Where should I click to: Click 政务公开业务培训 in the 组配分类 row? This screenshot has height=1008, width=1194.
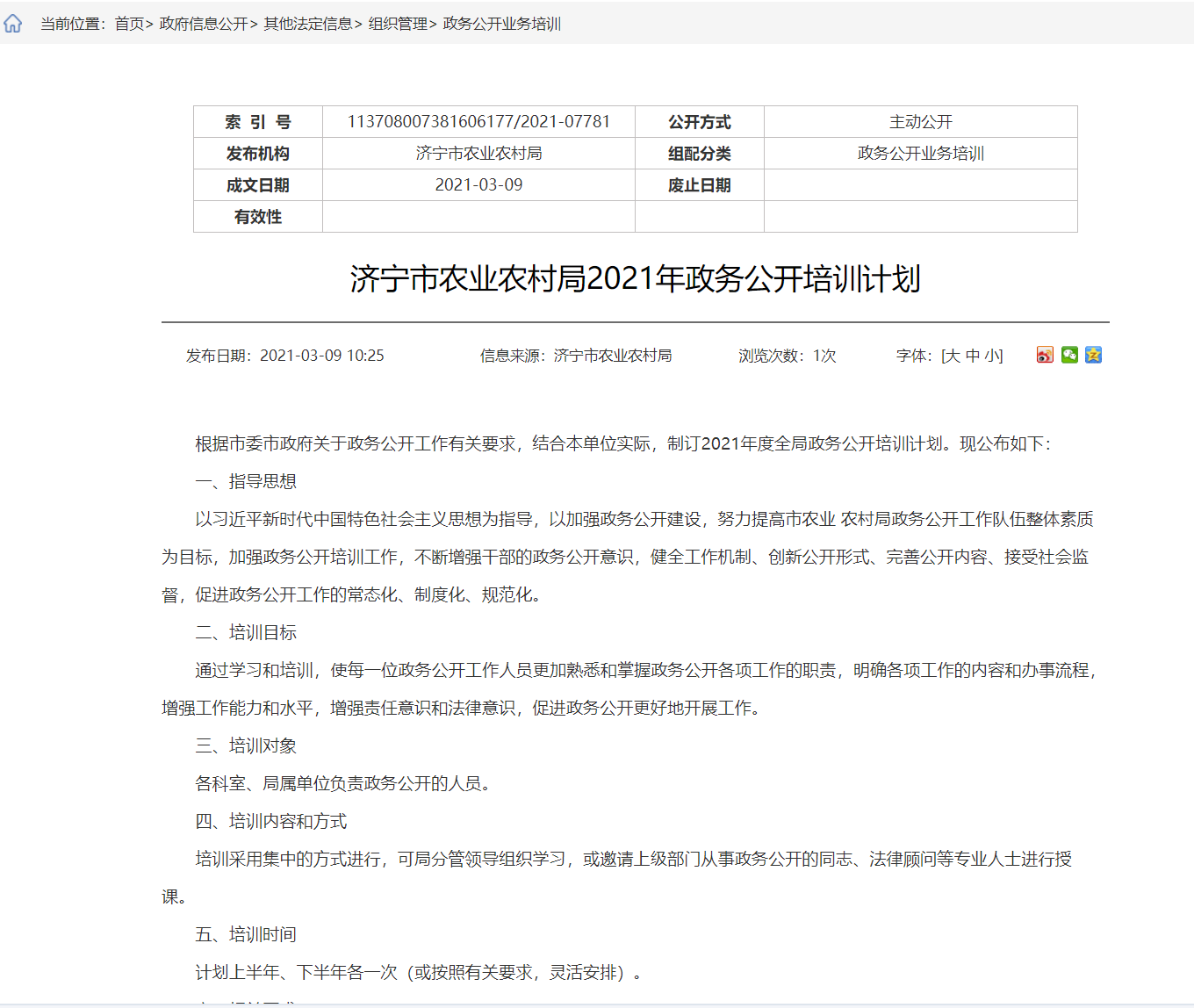[x=920, y=154]
